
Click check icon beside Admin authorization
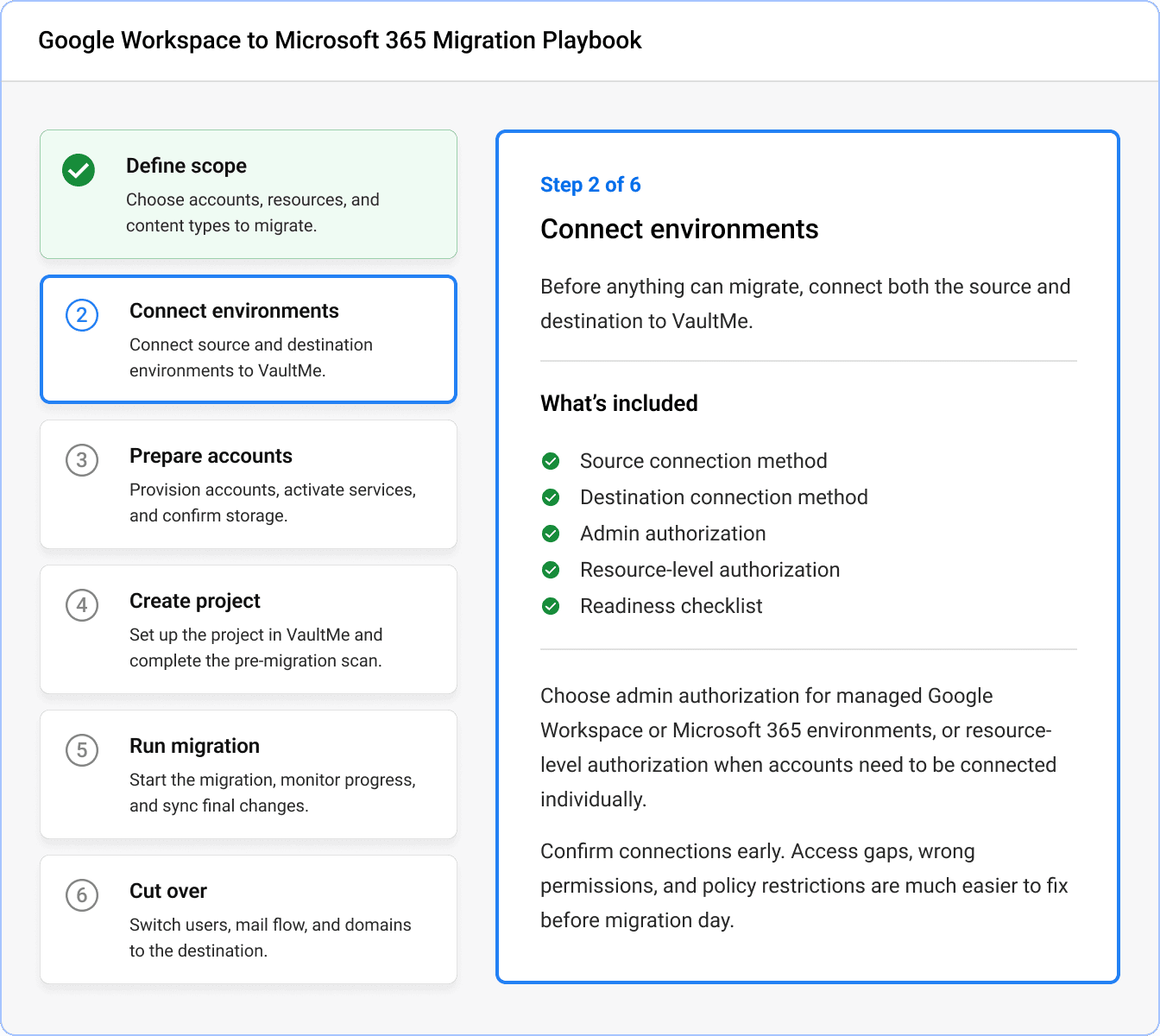pos(551,534)
